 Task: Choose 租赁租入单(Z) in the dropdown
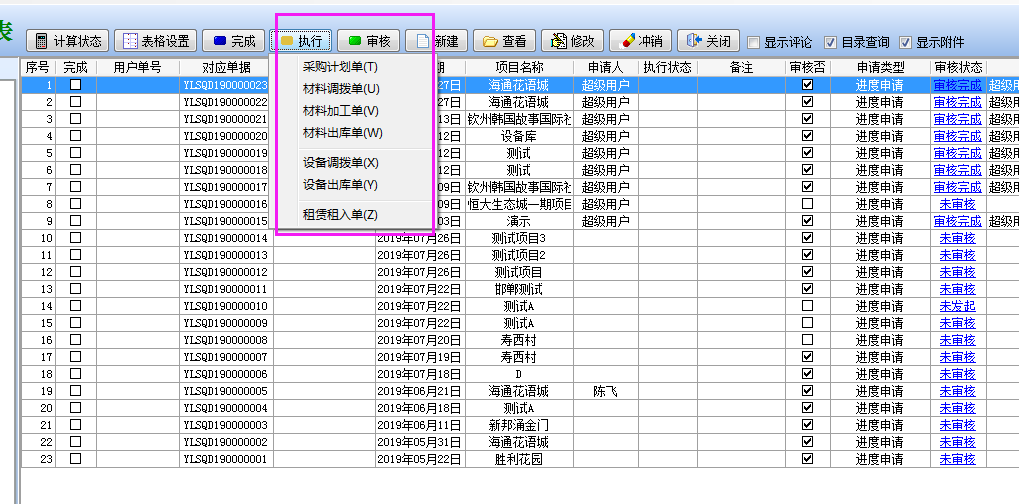tap(340, 215)
